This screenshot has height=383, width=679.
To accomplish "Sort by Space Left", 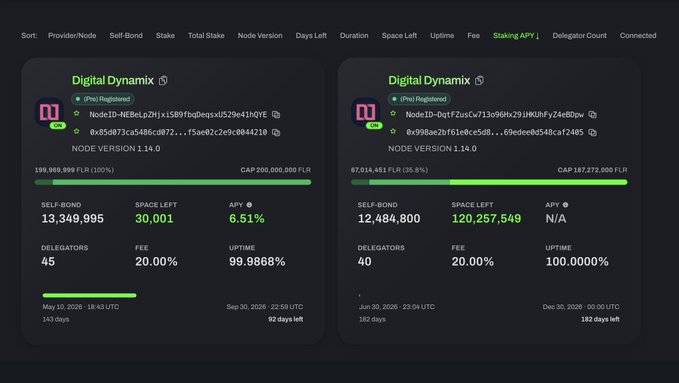I will point(399,36).
